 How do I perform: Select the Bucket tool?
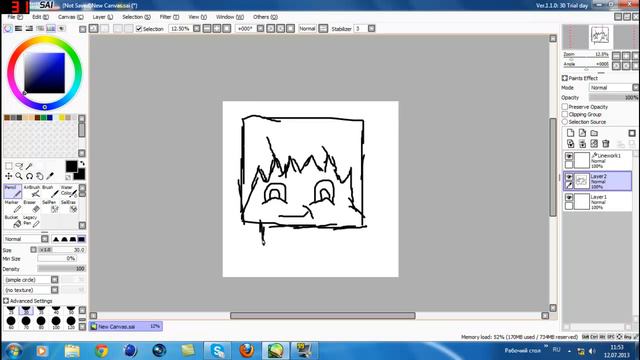(12, 222)
